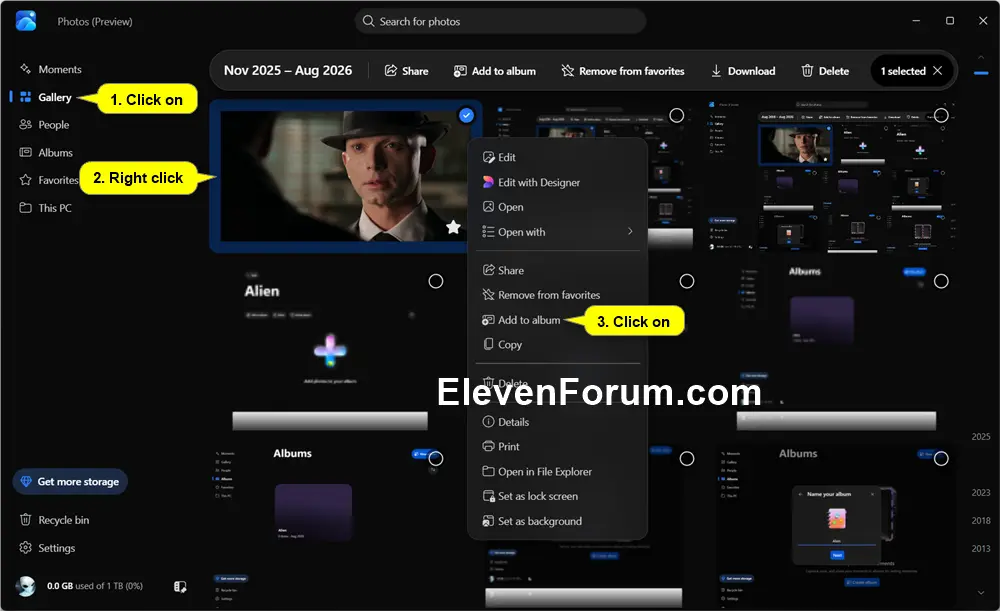The image size is (1000, 611).
Task: Open the Favorites star in the sidebar
Action: pos(26,180)
